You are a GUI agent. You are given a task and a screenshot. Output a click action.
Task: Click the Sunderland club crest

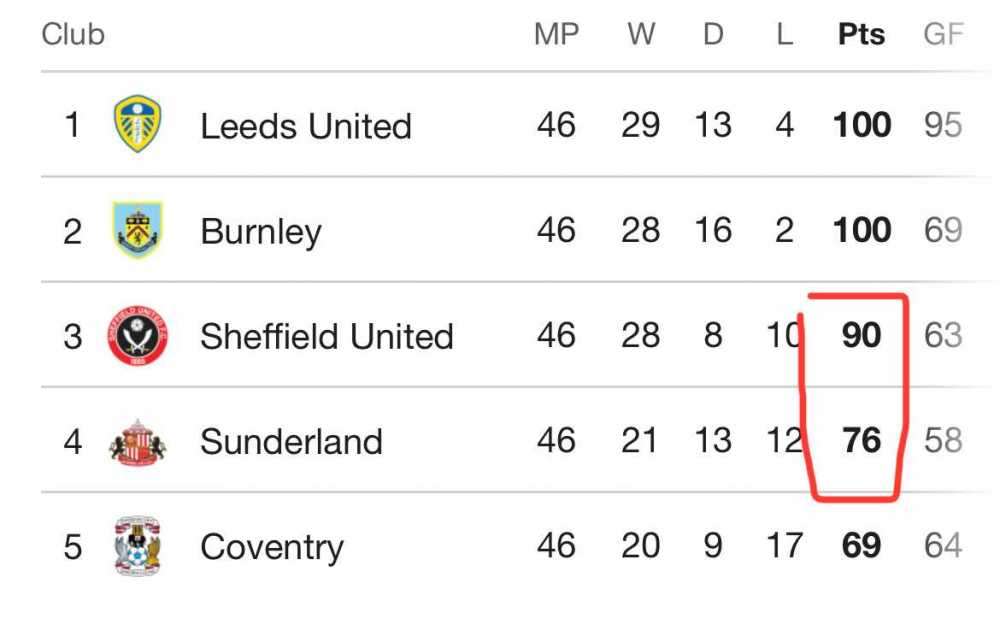tap(137, 442)
